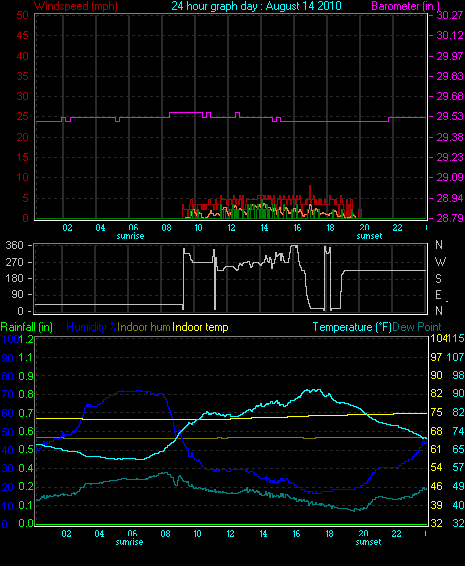Click the W compass label on direction graph
The width and height of the screenshot is (465, 566).
coord(440,261)
